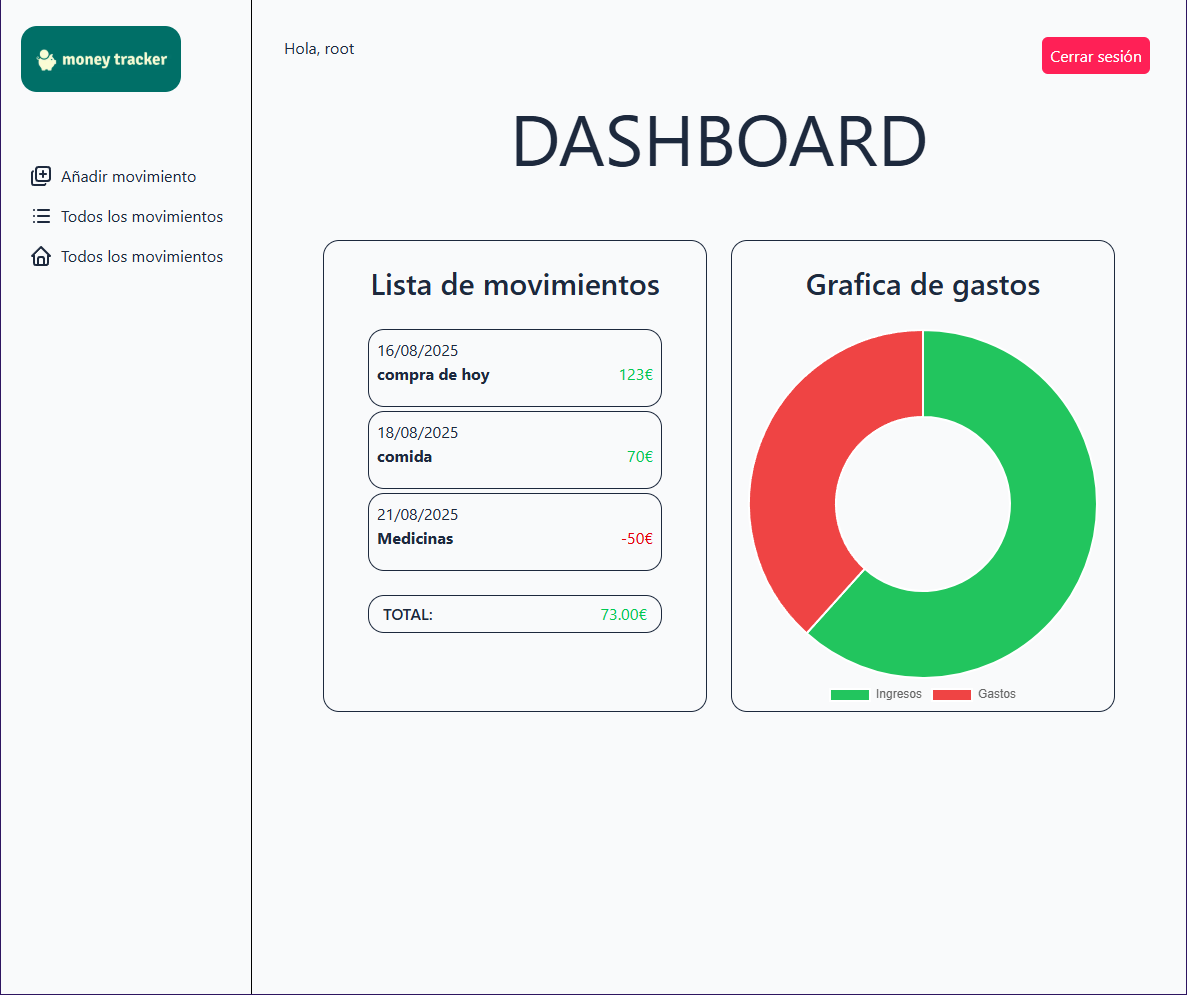Click the add movement plus icon
1187x995 pixels.
41,177
